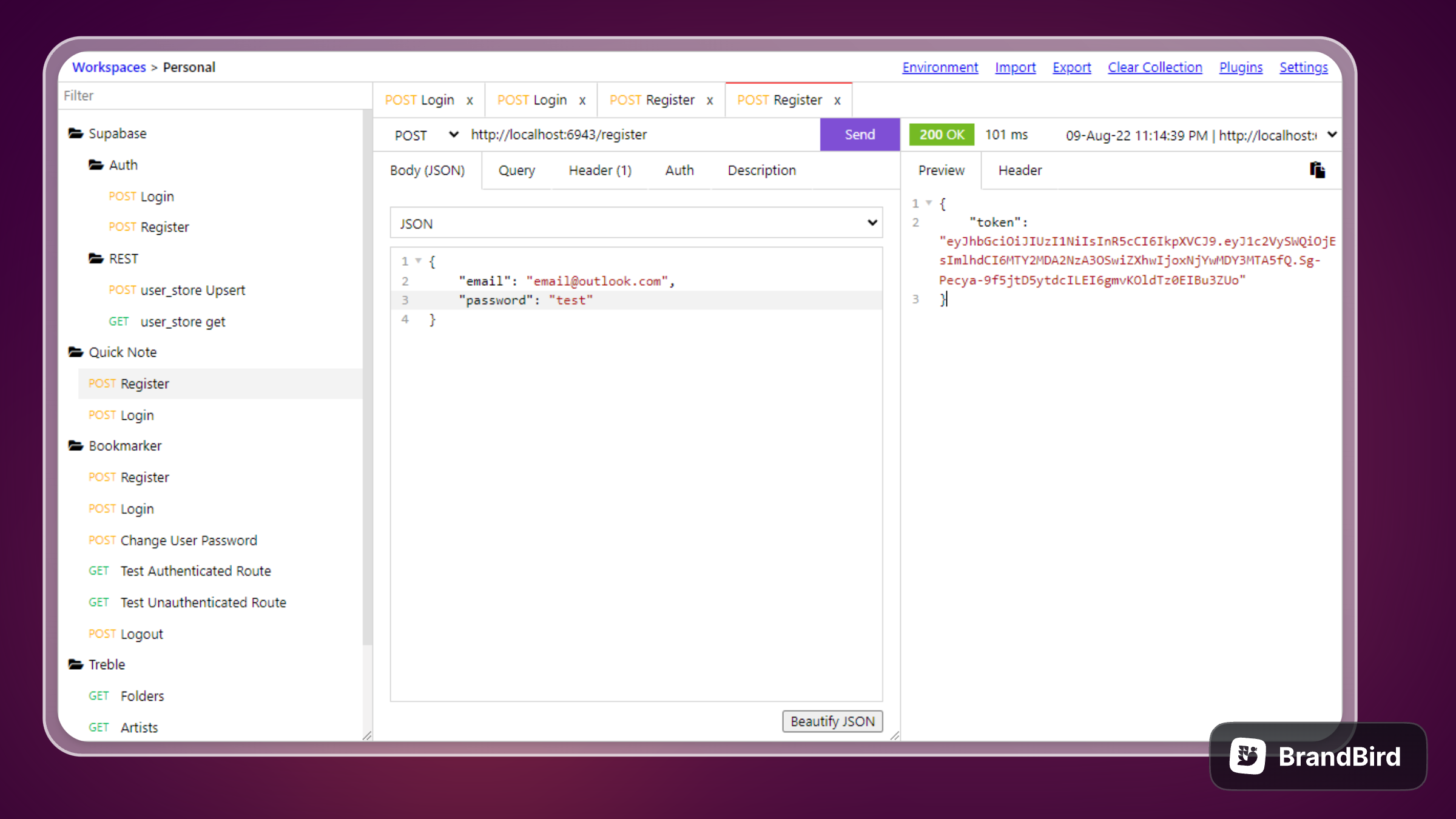The image size is (1456, 819).
Task: Collapse the Auth folder
Action: (x=96, y=165)
